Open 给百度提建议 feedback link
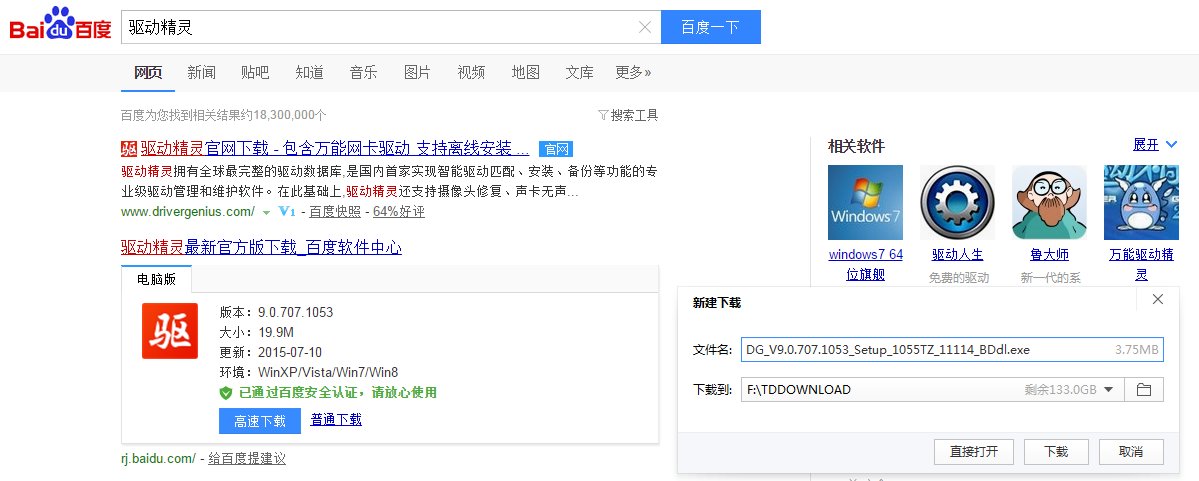The width and height of the screenshot is (1199, 481). point(247,459)
